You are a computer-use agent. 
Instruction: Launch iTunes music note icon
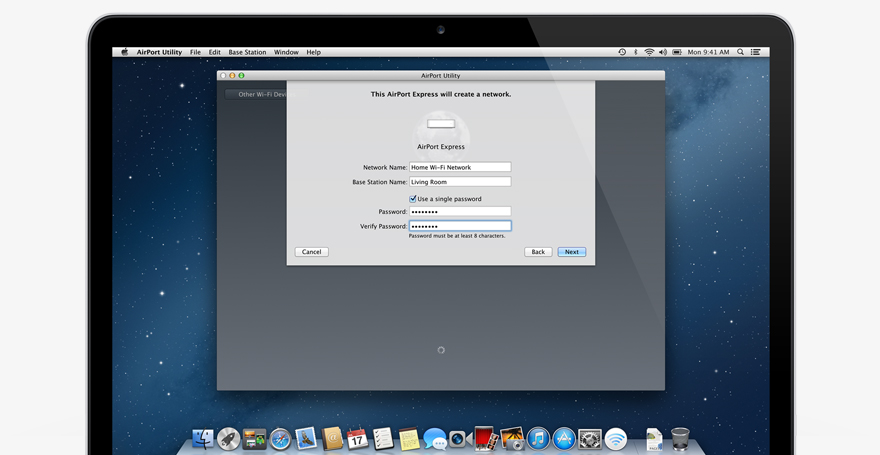click(x=538, y=439)
